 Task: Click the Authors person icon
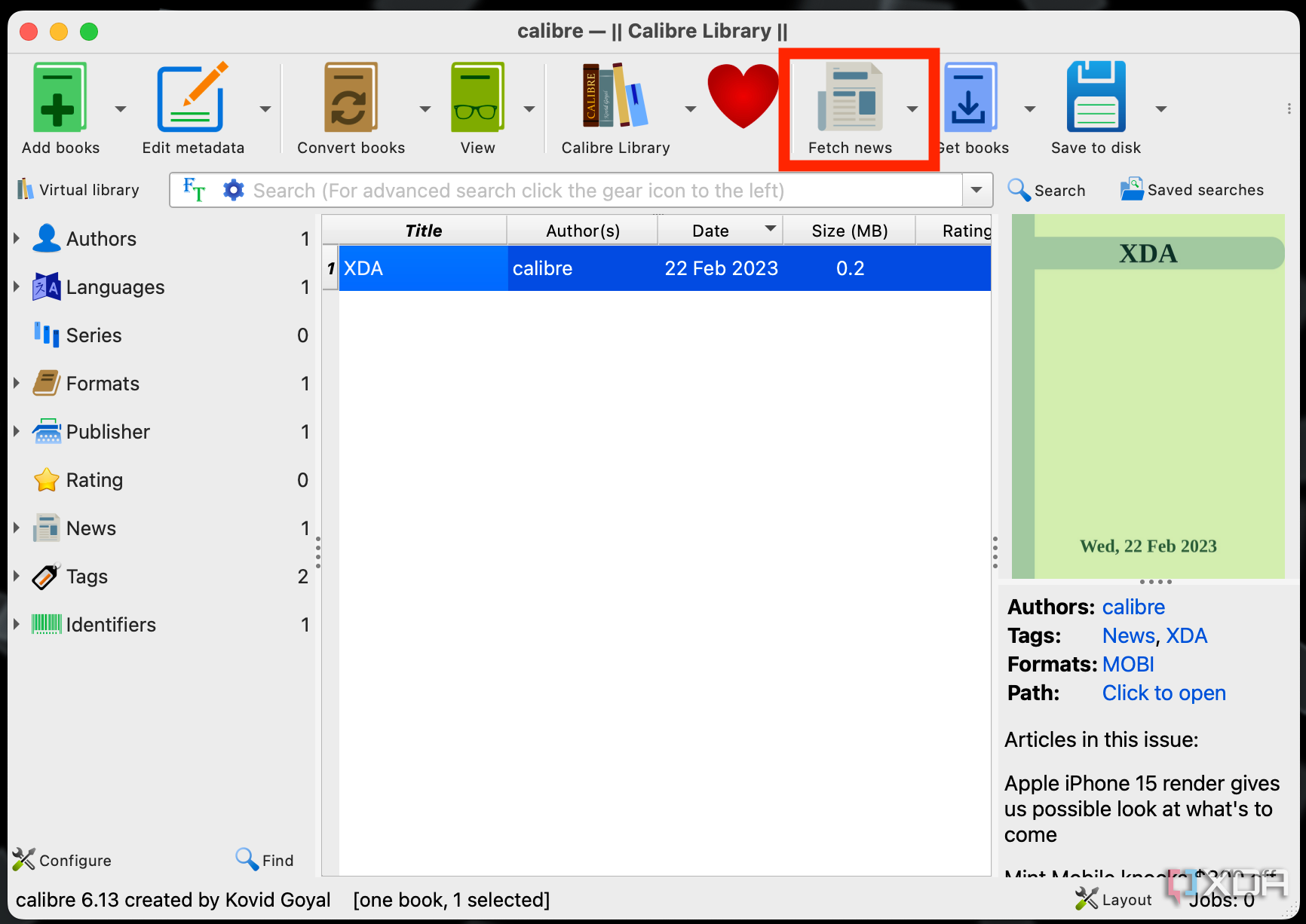47,238
